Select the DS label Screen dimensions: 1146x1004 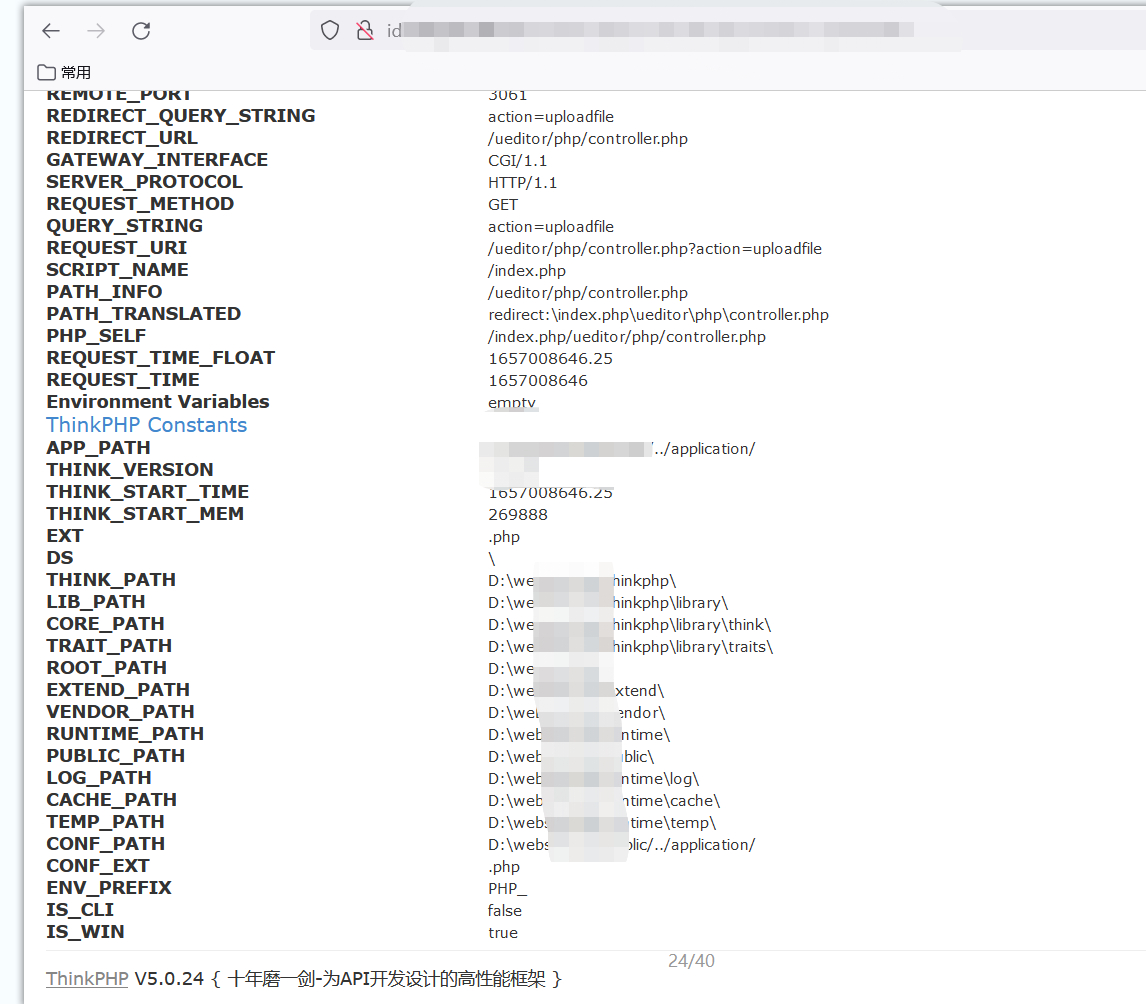tap(60, 557)
